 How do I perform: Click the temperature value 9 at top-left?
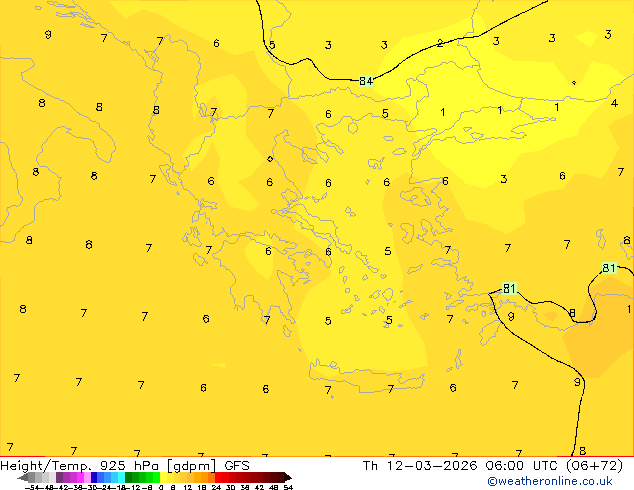click(48, 34)
